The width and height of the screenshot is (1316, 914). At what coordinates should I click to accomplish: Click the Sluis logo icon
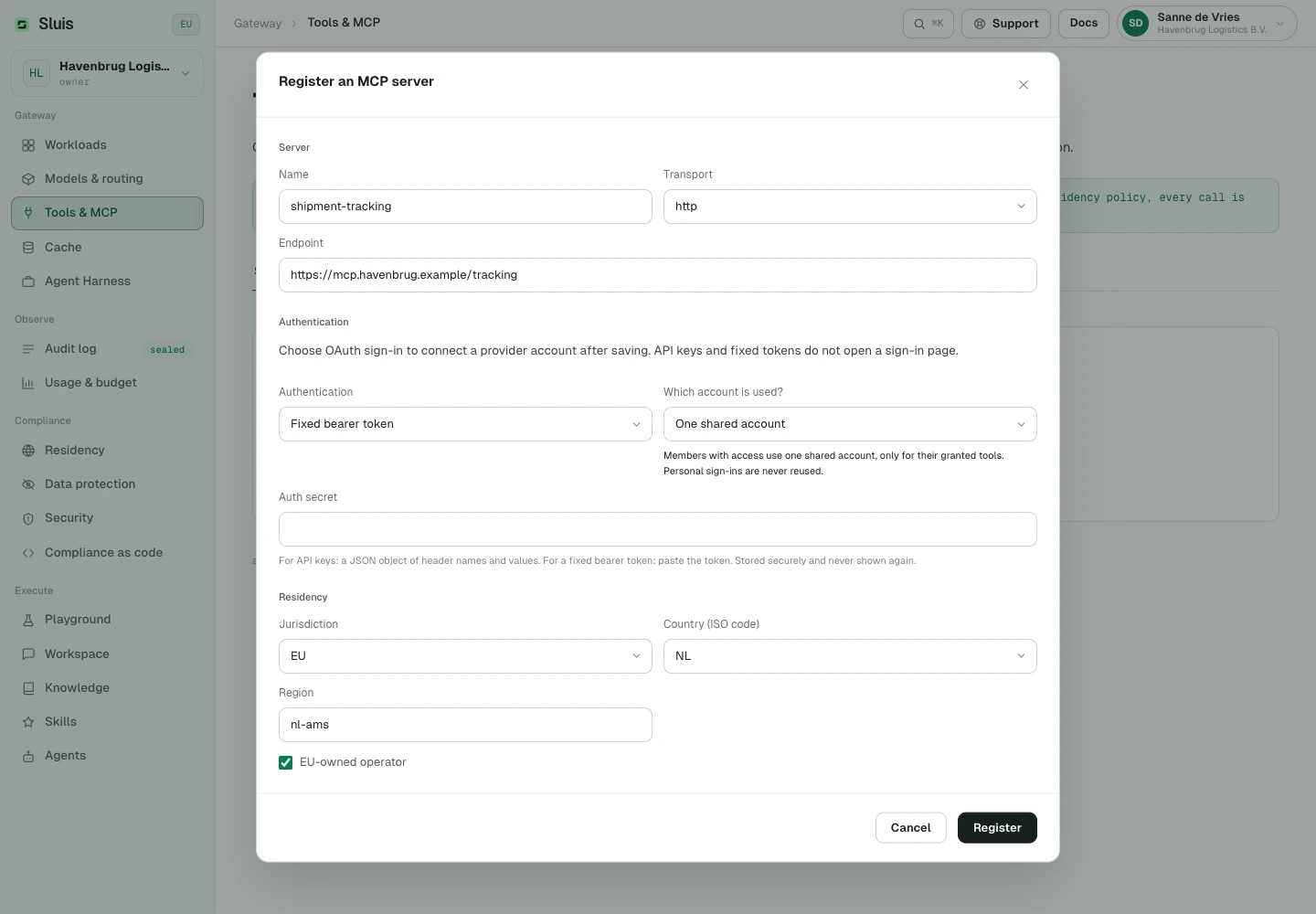22,24
